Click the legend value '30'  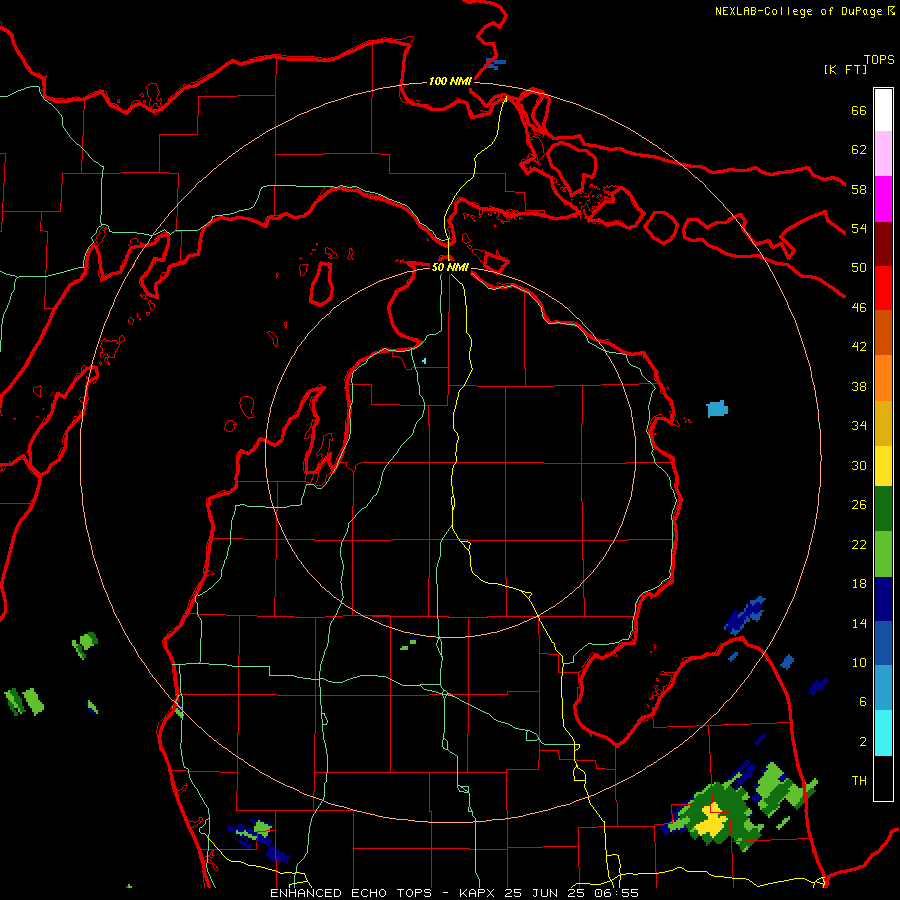859,465
